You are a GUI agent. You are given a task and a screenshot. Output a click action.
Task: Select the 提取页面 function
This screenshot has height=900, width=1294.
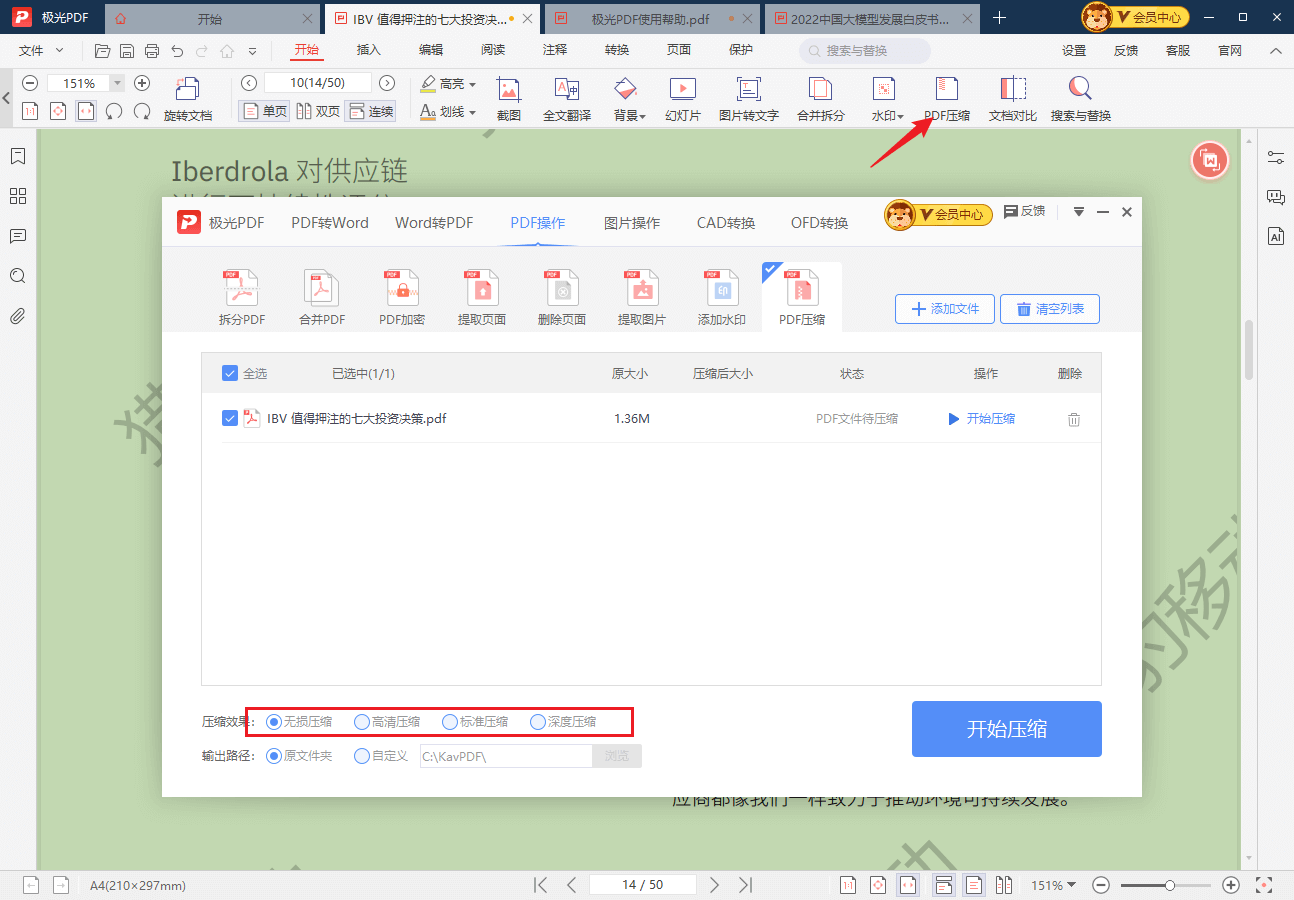pos(482,298)
